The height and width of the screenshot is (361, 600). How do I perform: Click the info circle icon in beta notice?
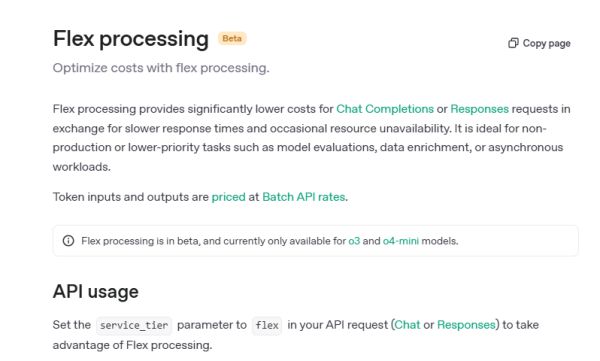(x=68, y=241)
